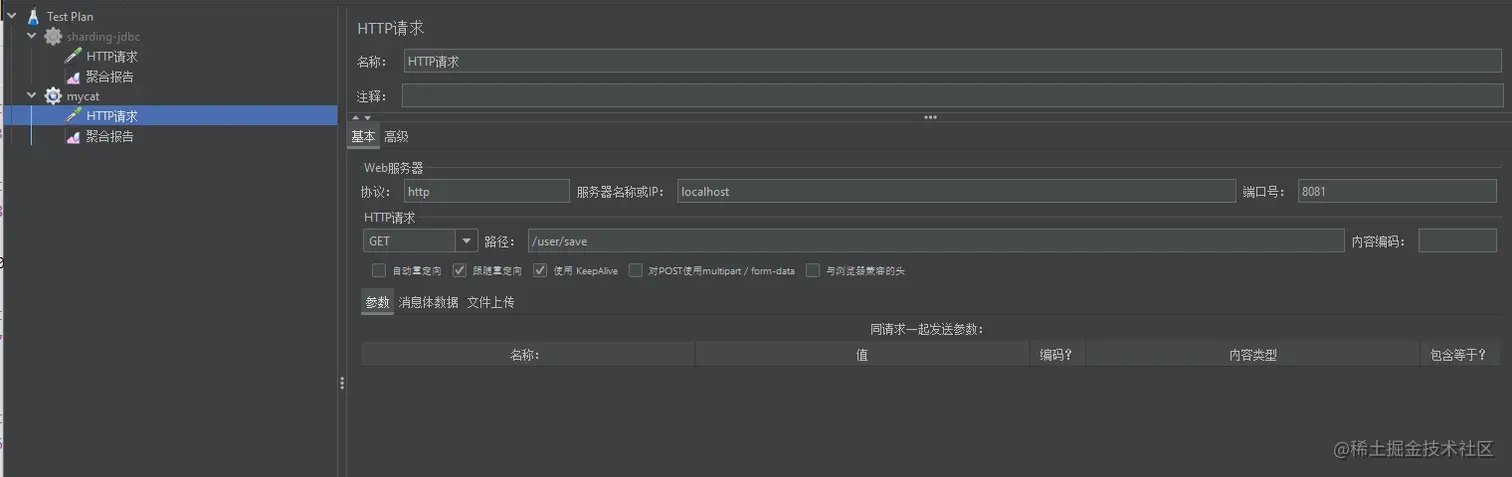Viewport: 1512px width, 477px height.
Task: Select 聚合报告 under mycat
Action: click(x=110, y=137)
